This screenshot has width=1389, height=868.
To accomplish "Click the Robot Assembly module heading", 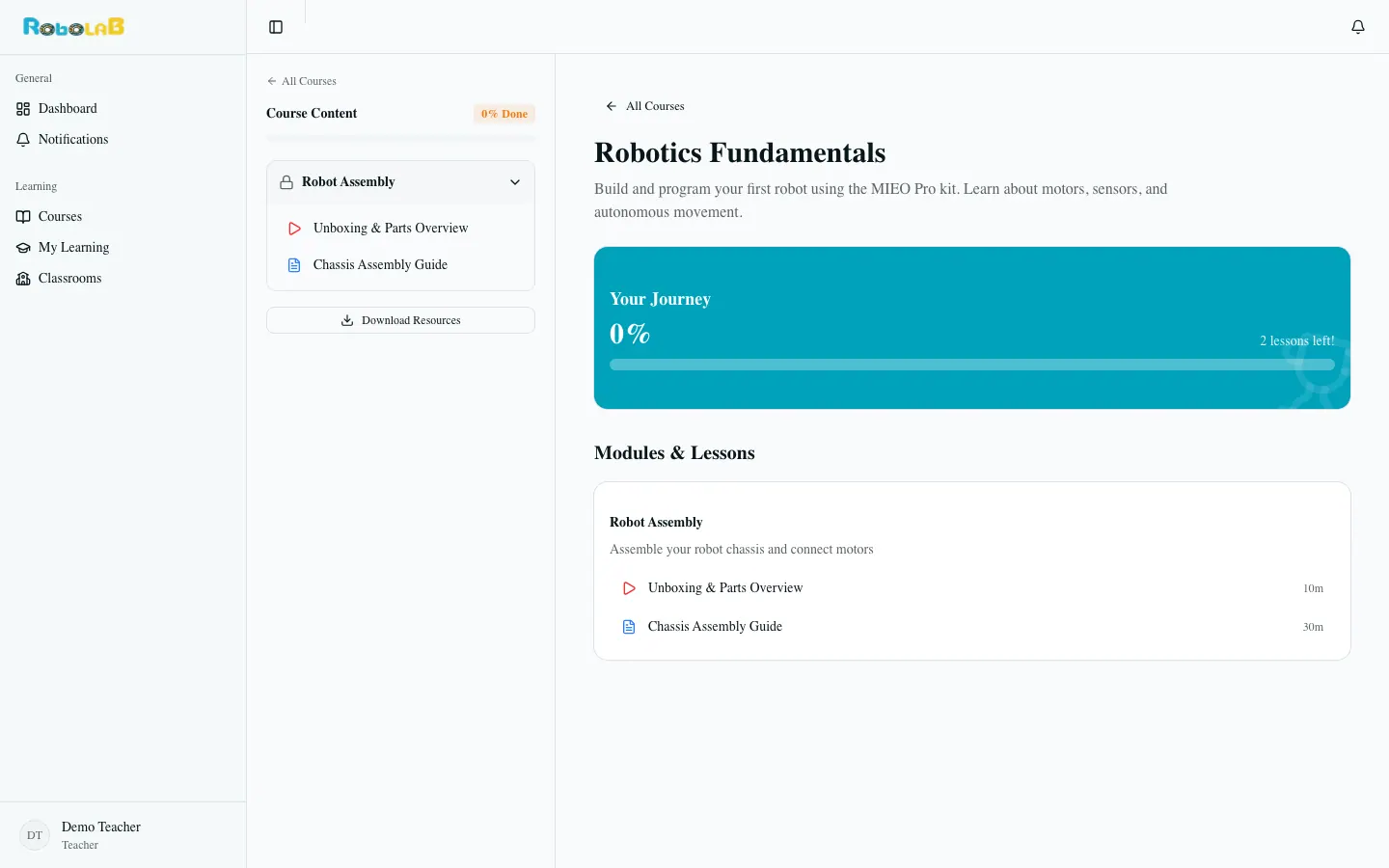I will pos(656,523).
